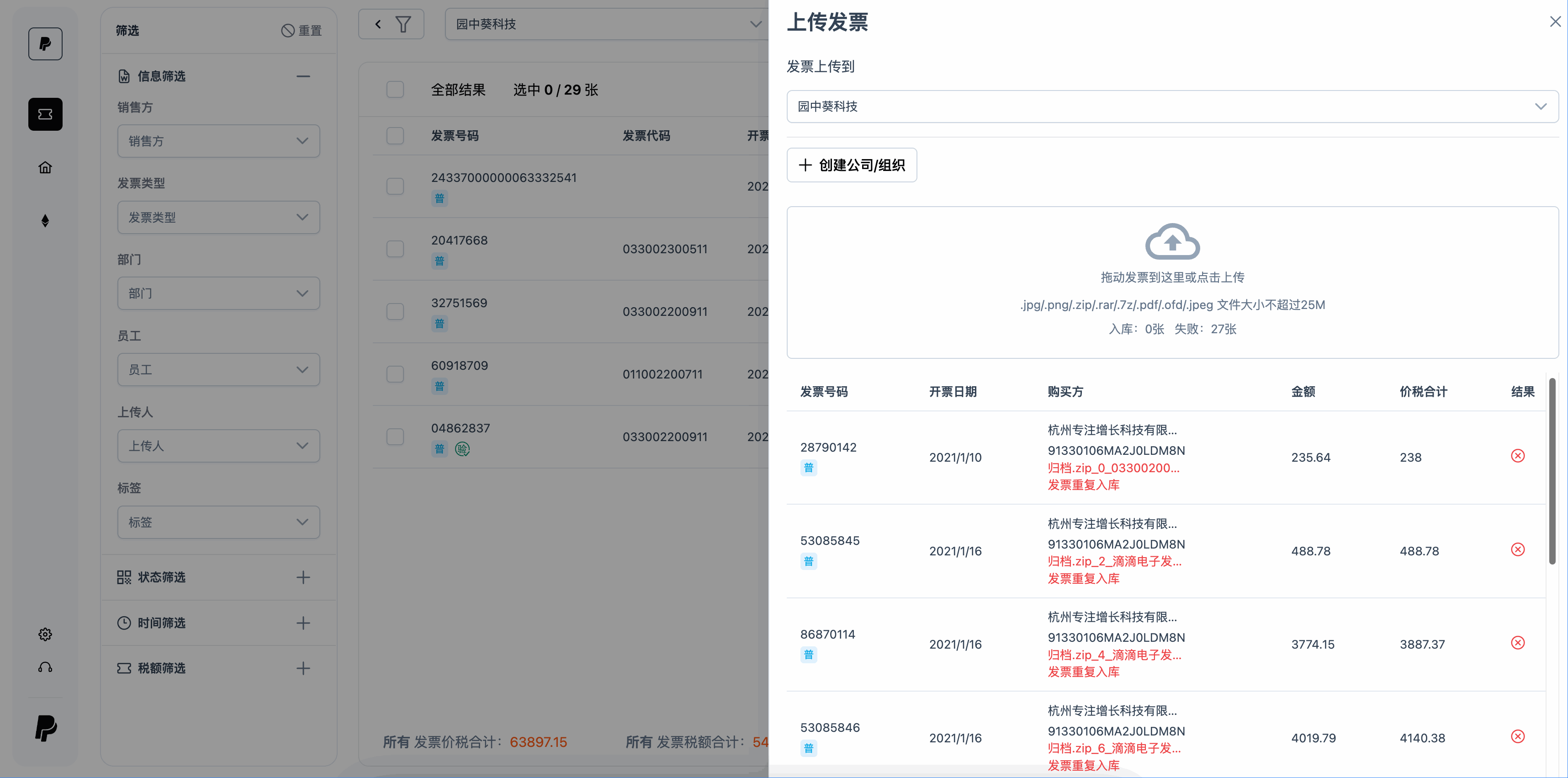Open the 员工 dropdown
This screenshot has width=1568, height=778.
(x=218, y=369)
